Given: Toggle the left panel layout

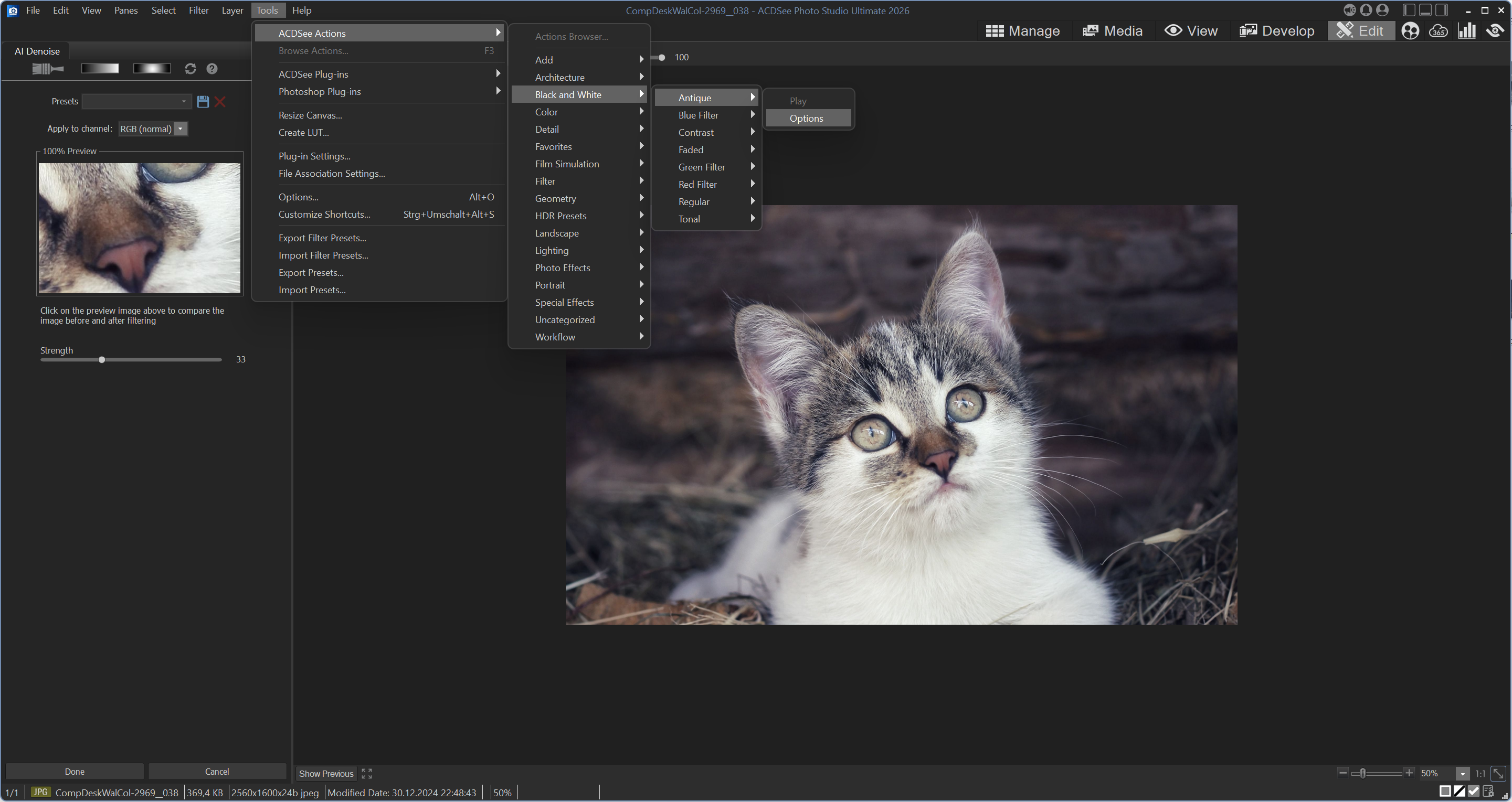Looking at the screenshot, I should (x=1409, y=10).
